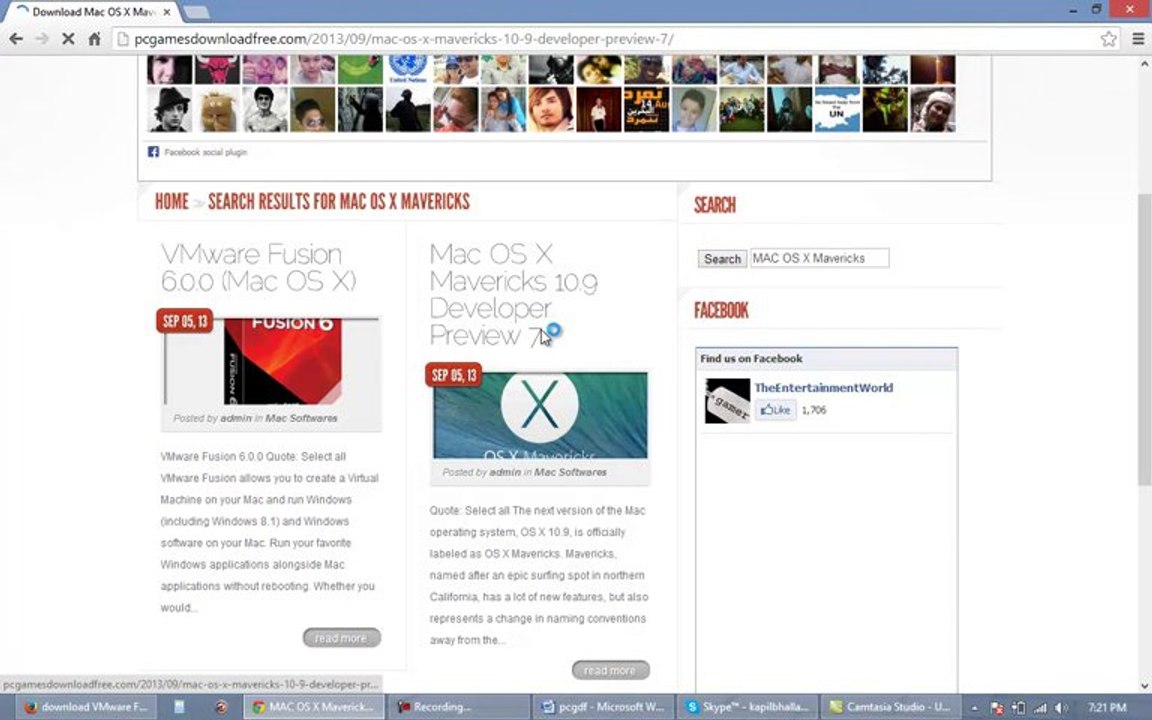Bookmark this page with star icon

coord(1108,39)
